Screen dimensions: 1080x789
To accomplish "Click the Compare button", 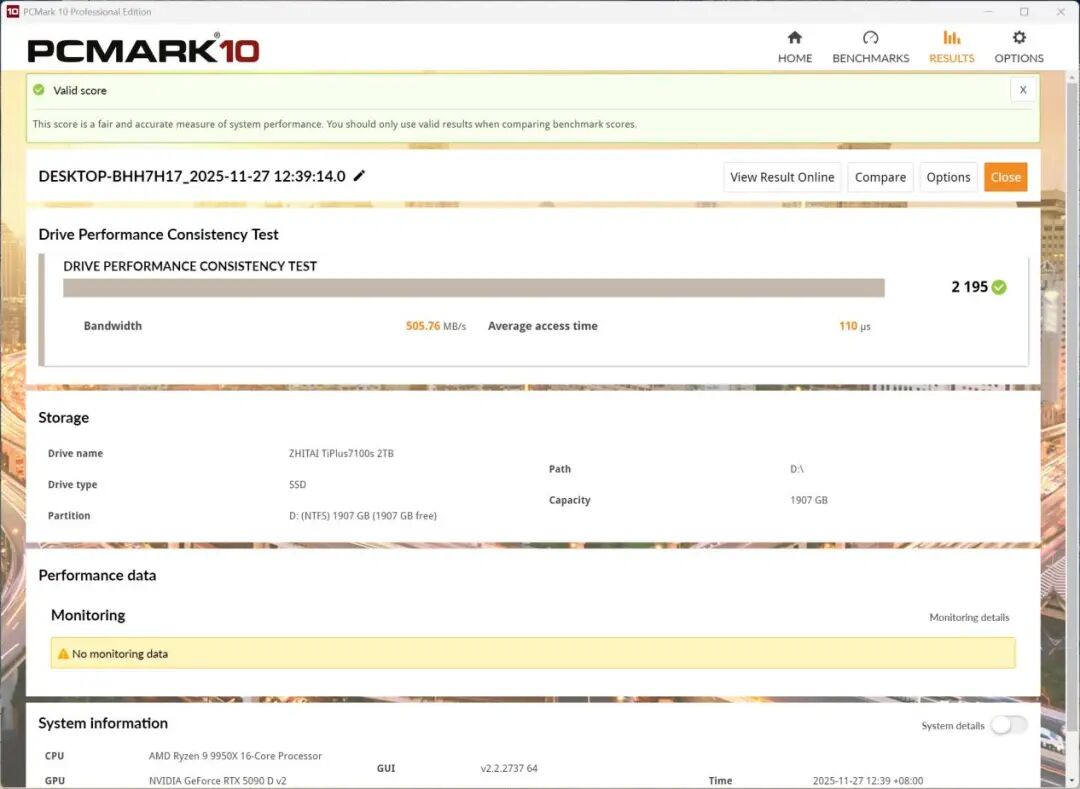I will [880, 177].
